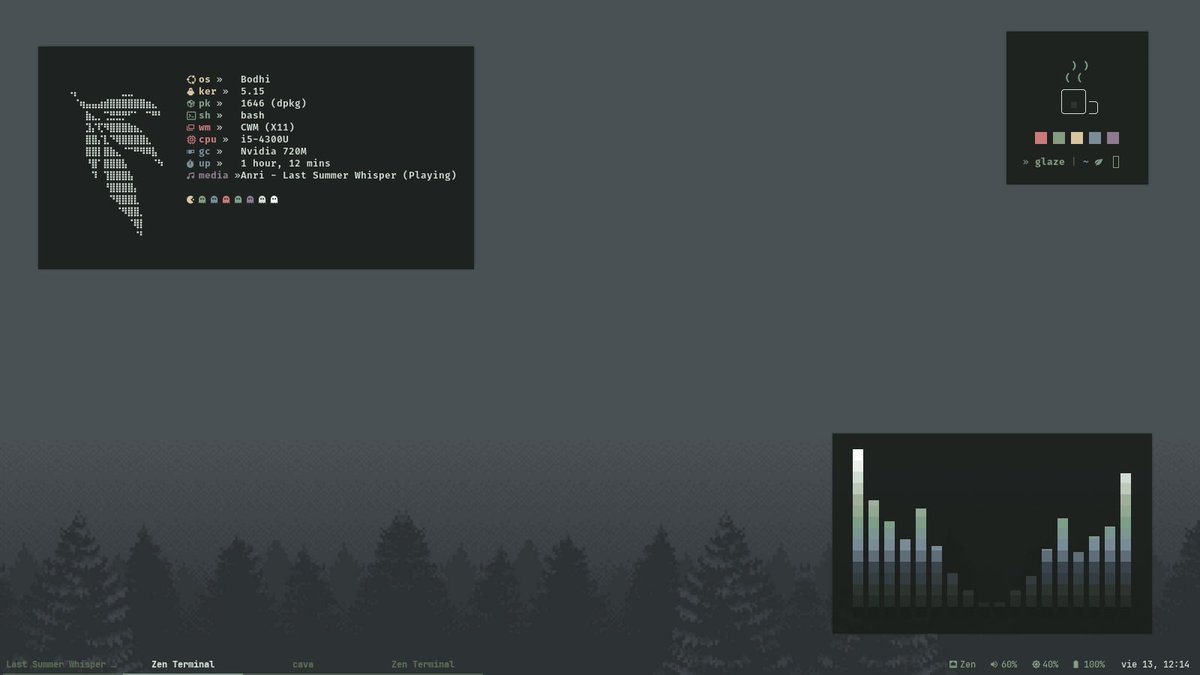
Task: Click the volume speaker icon showing 60%
Action: pos(994,664)
